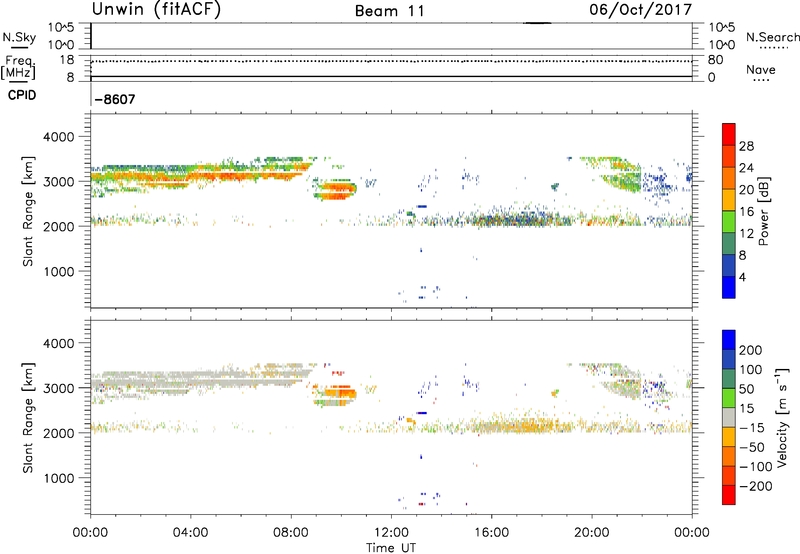Select the "-100" label on the Velocity colorbar

754,467
